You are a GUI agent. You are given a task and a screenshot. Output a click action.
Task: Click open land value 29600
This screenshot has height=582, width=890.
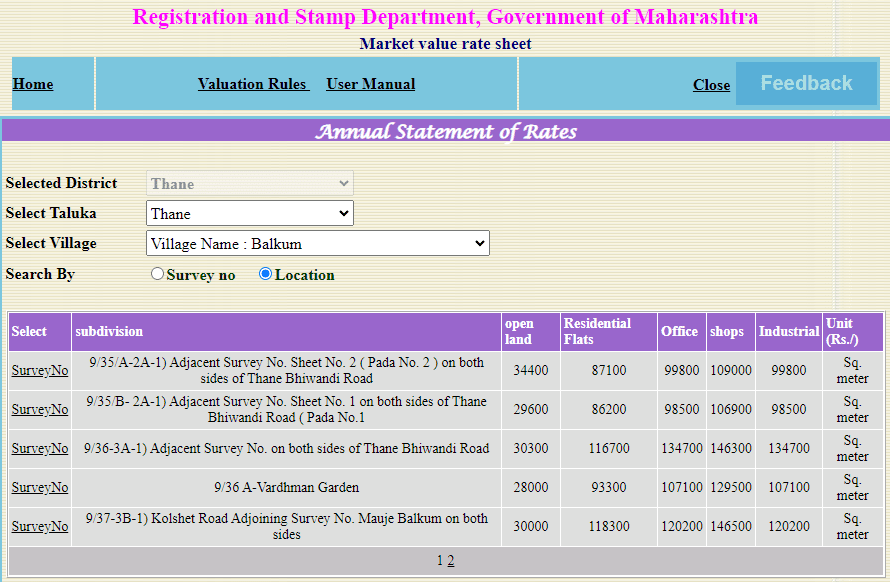[531, 409]
